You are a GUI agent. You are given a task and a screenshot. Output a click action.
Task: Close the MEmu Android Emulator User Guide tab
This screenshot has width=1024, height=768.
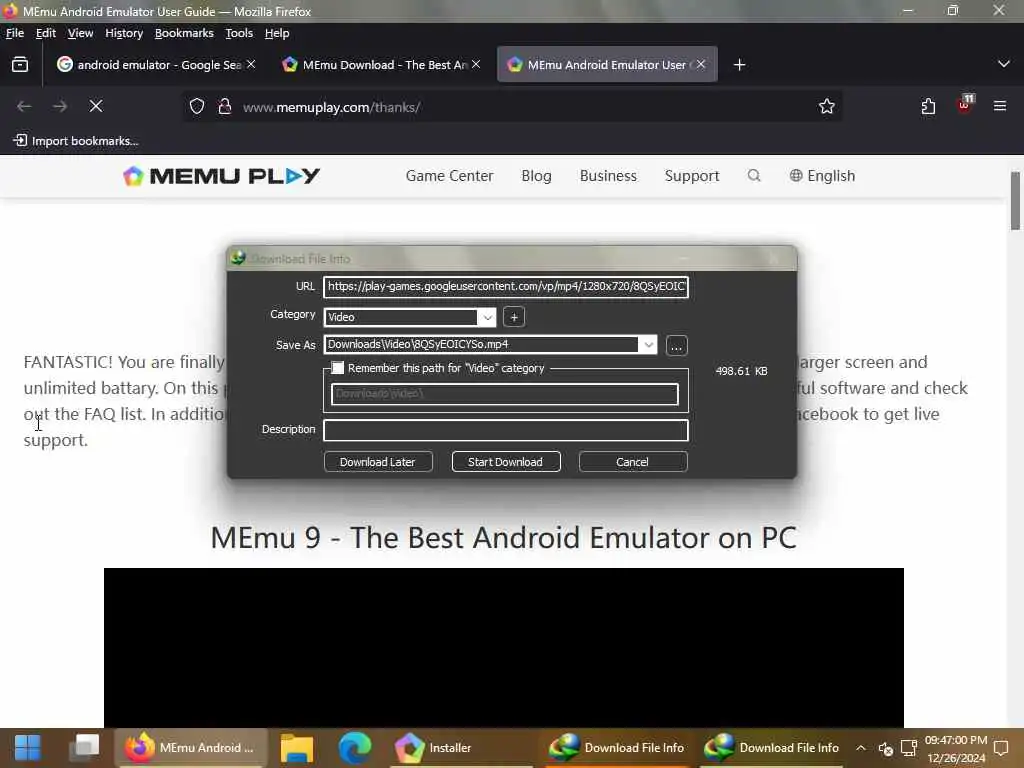[x=701, y=64]
